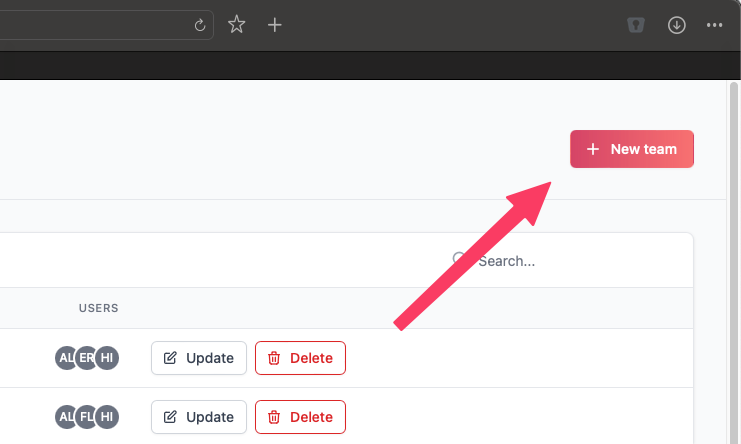Open a new browser tab

[x=275, y=25]
